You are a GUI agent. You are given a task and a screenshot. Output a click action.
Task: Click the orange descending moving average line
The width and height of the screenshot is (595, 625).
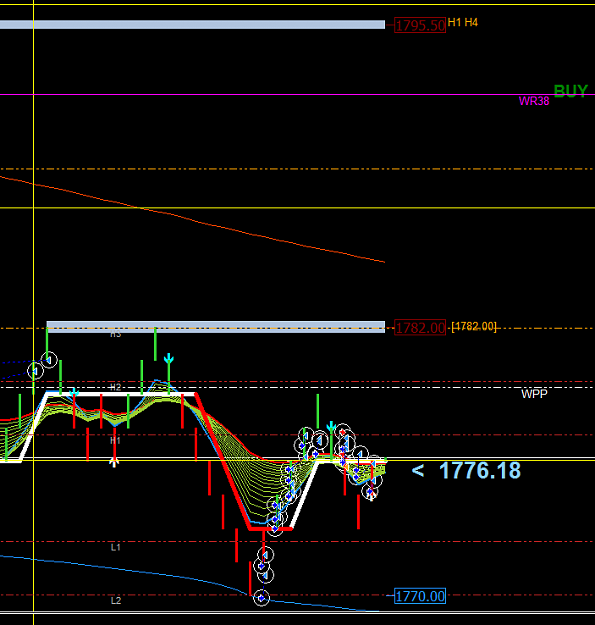pyautogui.click(x=192, y=220)
